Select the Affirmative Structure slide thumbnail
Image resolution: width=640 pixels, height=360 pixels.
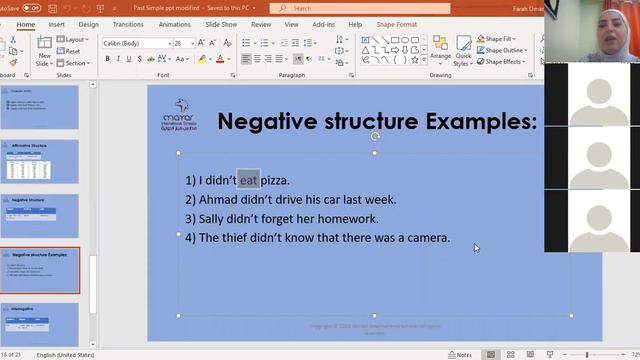(x=40, y=162)
